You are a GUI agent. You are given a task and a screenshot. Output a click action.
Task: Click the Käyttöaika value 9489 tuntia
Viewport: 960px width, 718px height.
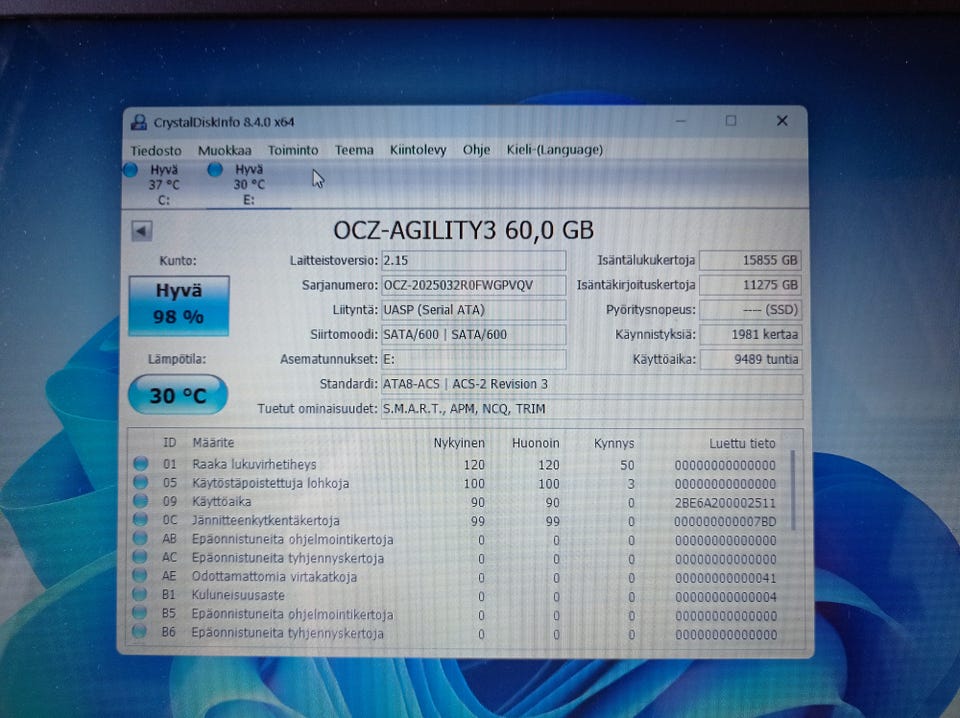tap(751, 359)
